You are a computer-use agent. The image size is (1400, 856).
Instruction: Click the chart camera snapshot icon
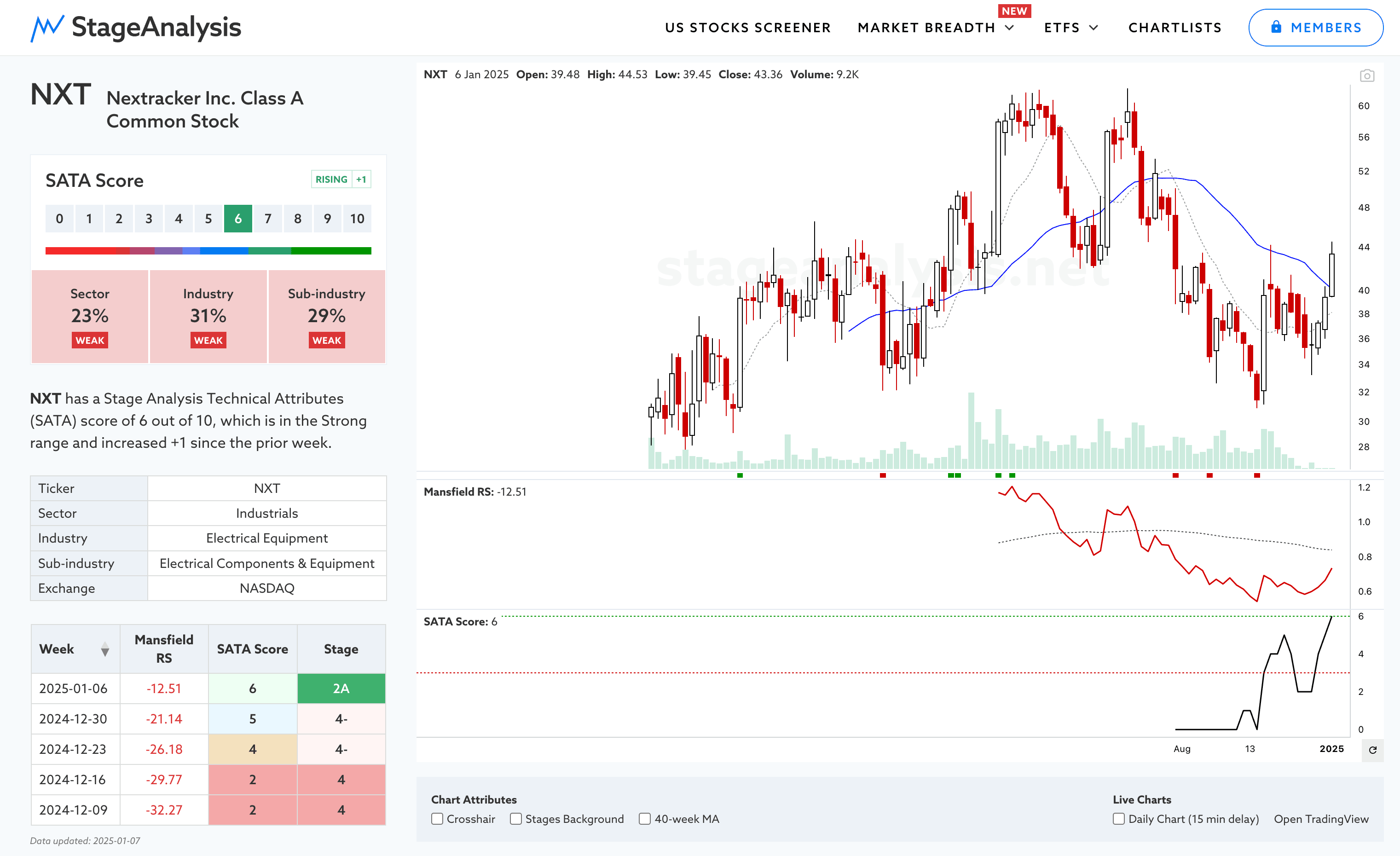[1366, 75]
